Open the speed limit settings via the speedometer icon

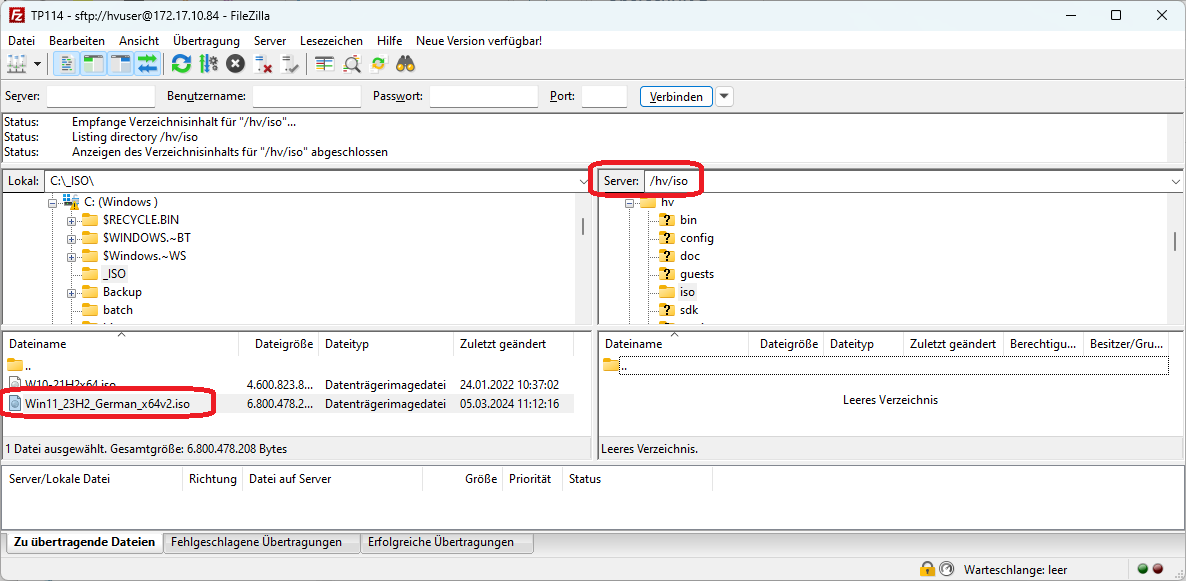coord(946,568)
